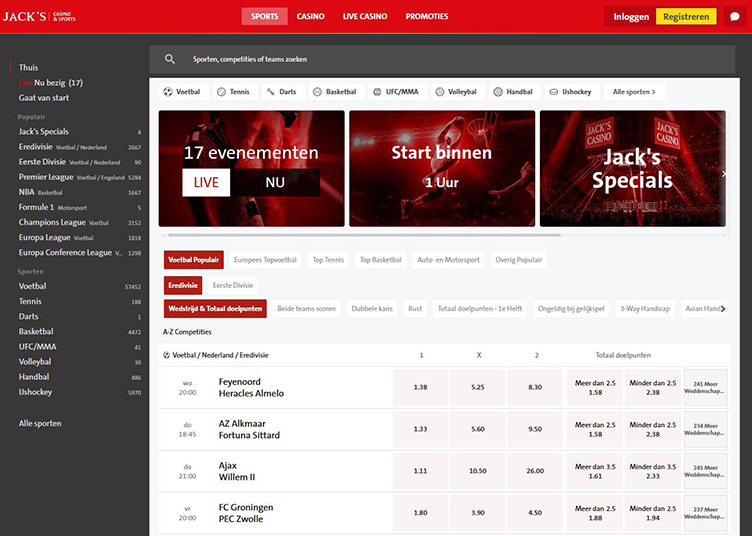
Task: Select the Dubbele kans market
Action: coord(372,309)
